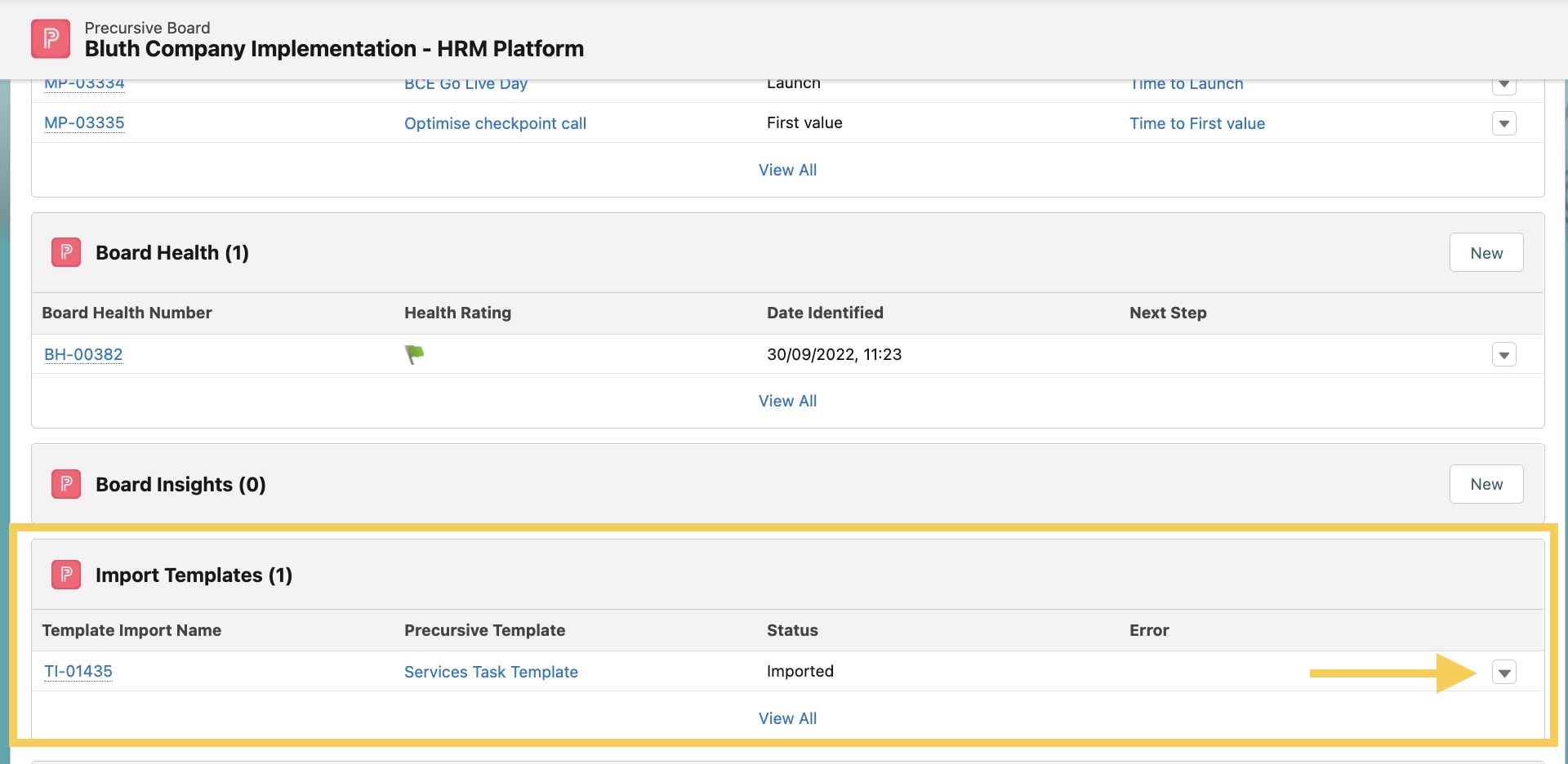Viewport: 1568px width, 764px height.
Task: Click View All above Board Health
Action: tap(787, 170)
